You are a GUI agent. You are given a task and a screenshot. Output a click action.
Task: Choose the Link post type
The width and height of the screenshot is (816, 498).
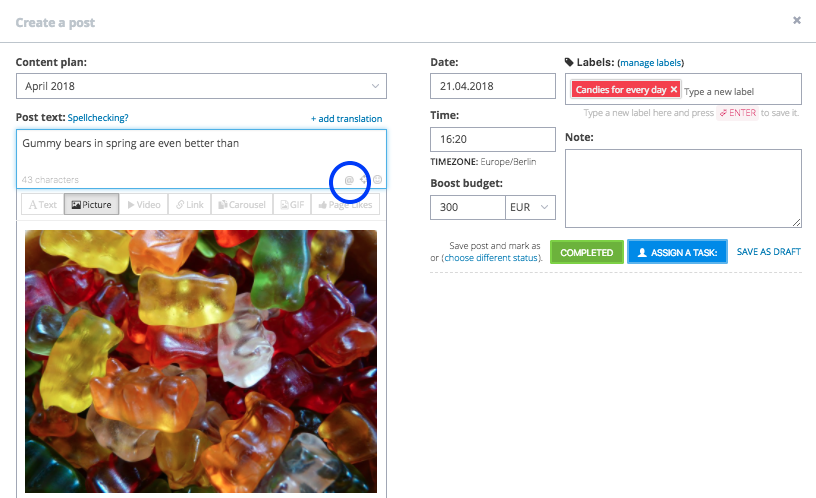(189, 205)
